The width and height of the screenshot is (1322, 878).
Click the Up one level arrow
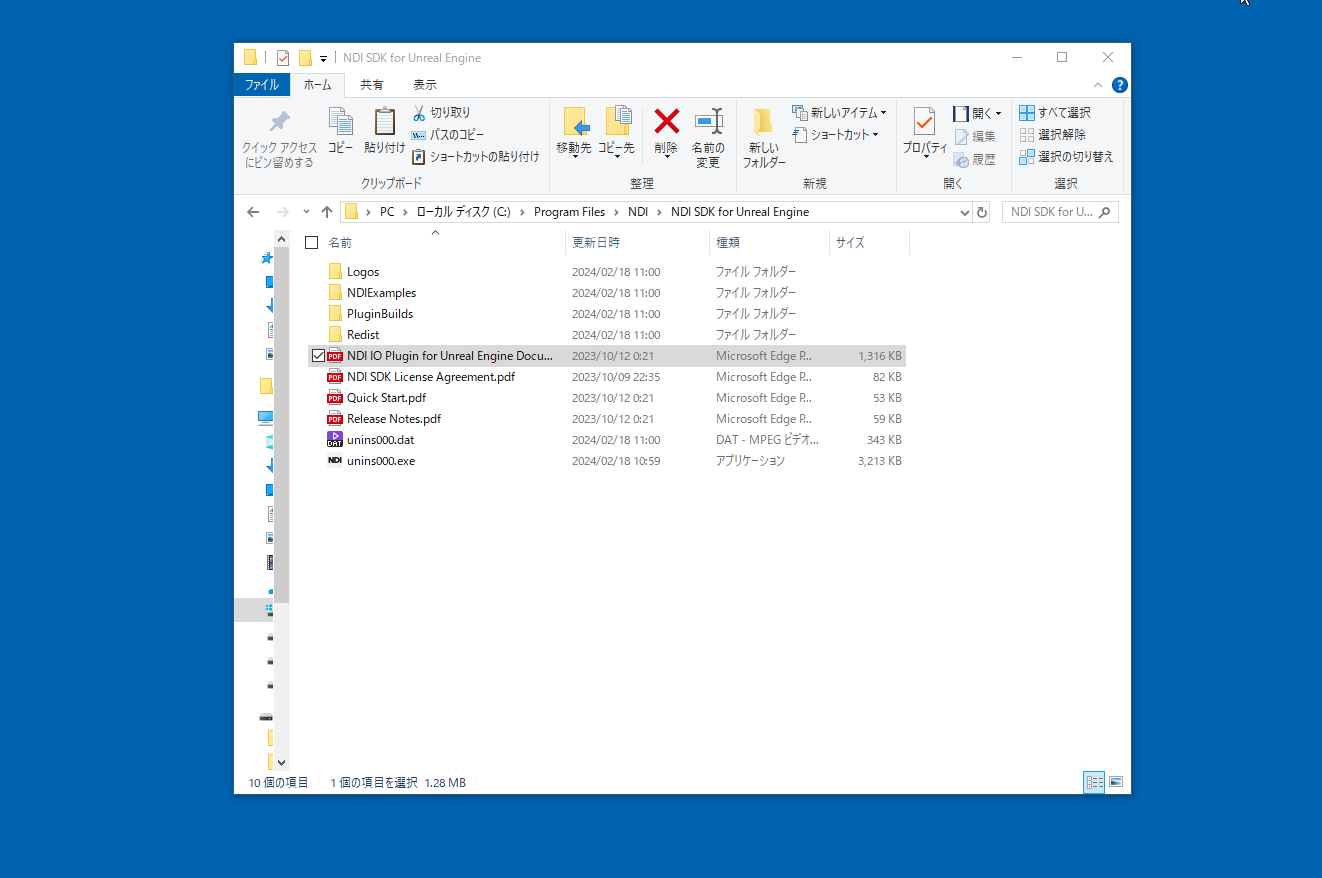327,212
